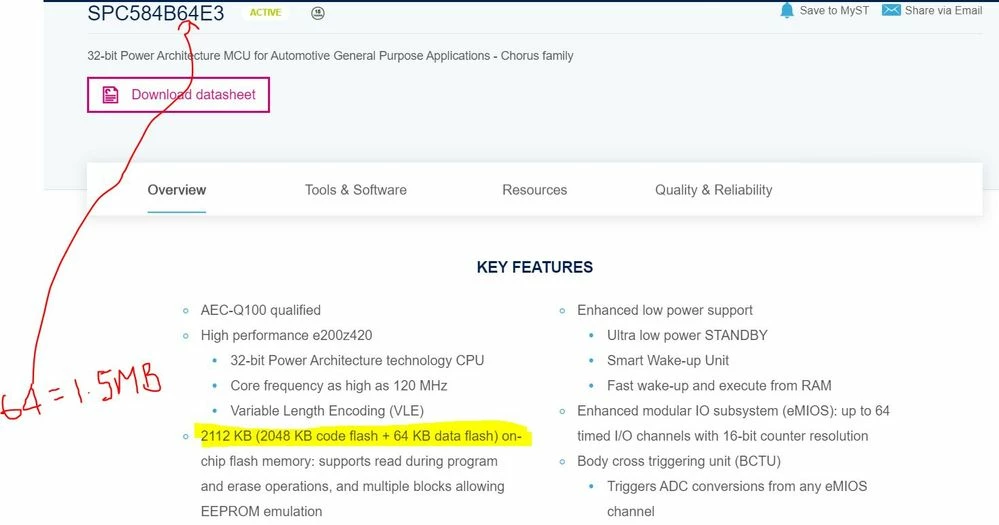
Task: Open the Save to MyST link
Action: click(834, 10)
